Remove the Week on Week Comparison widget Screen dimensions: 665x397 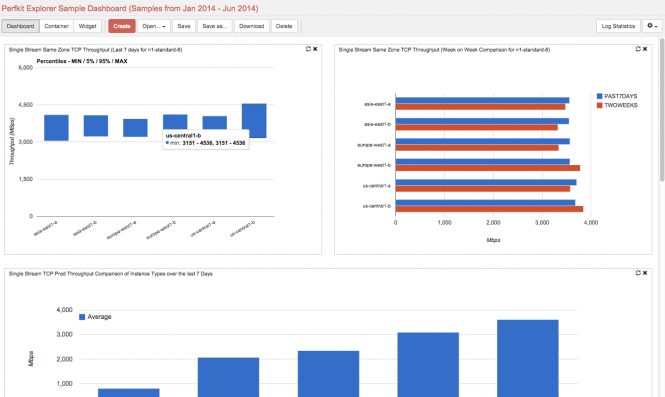coord(645,49)
